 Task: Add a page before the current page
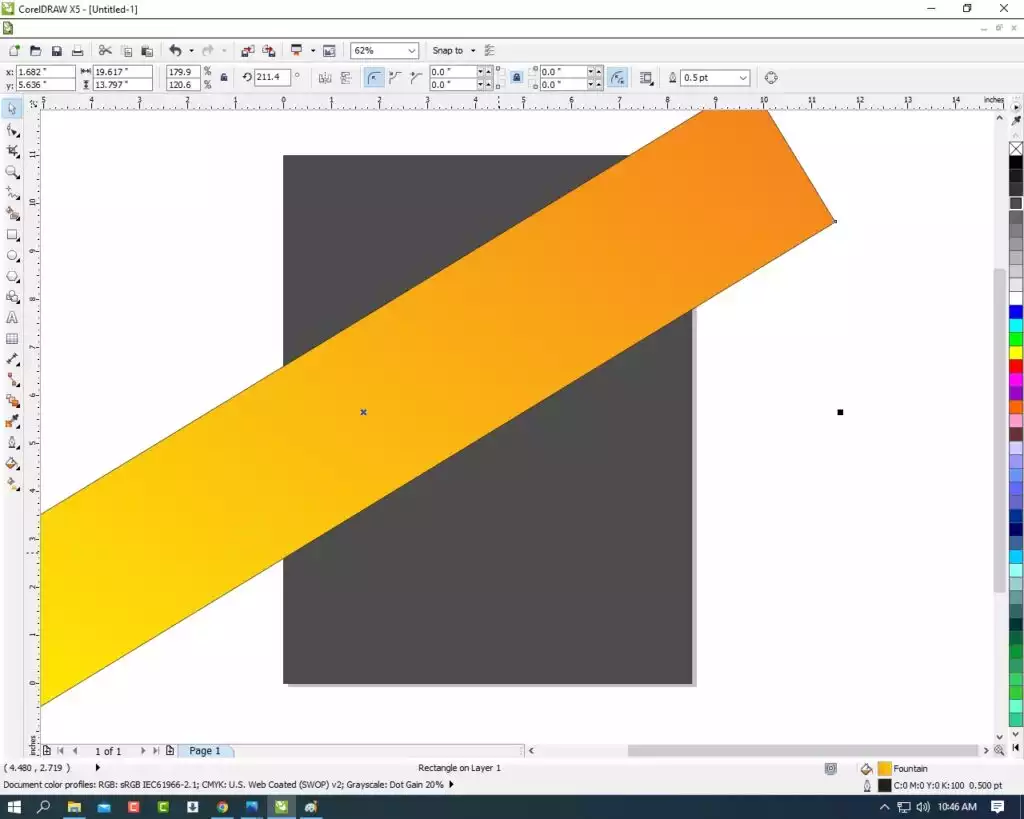pyautogui.click(x=47, y=750)
